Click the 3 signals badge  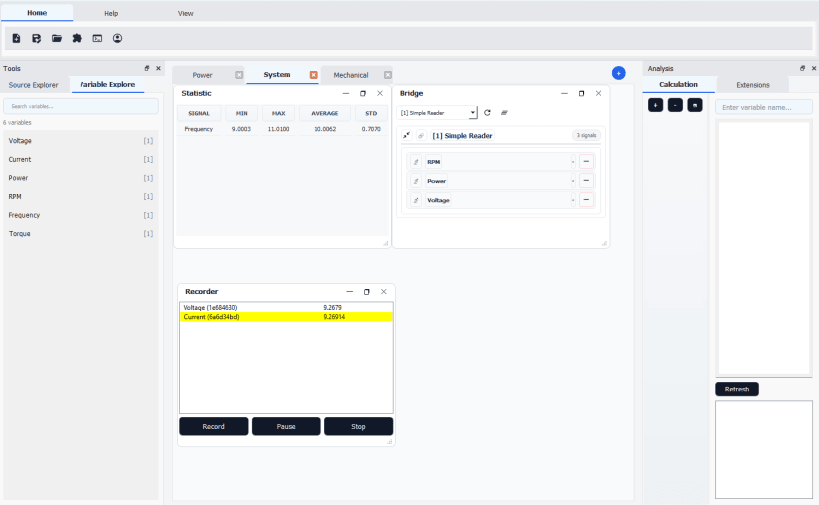(x=586, y=135)
